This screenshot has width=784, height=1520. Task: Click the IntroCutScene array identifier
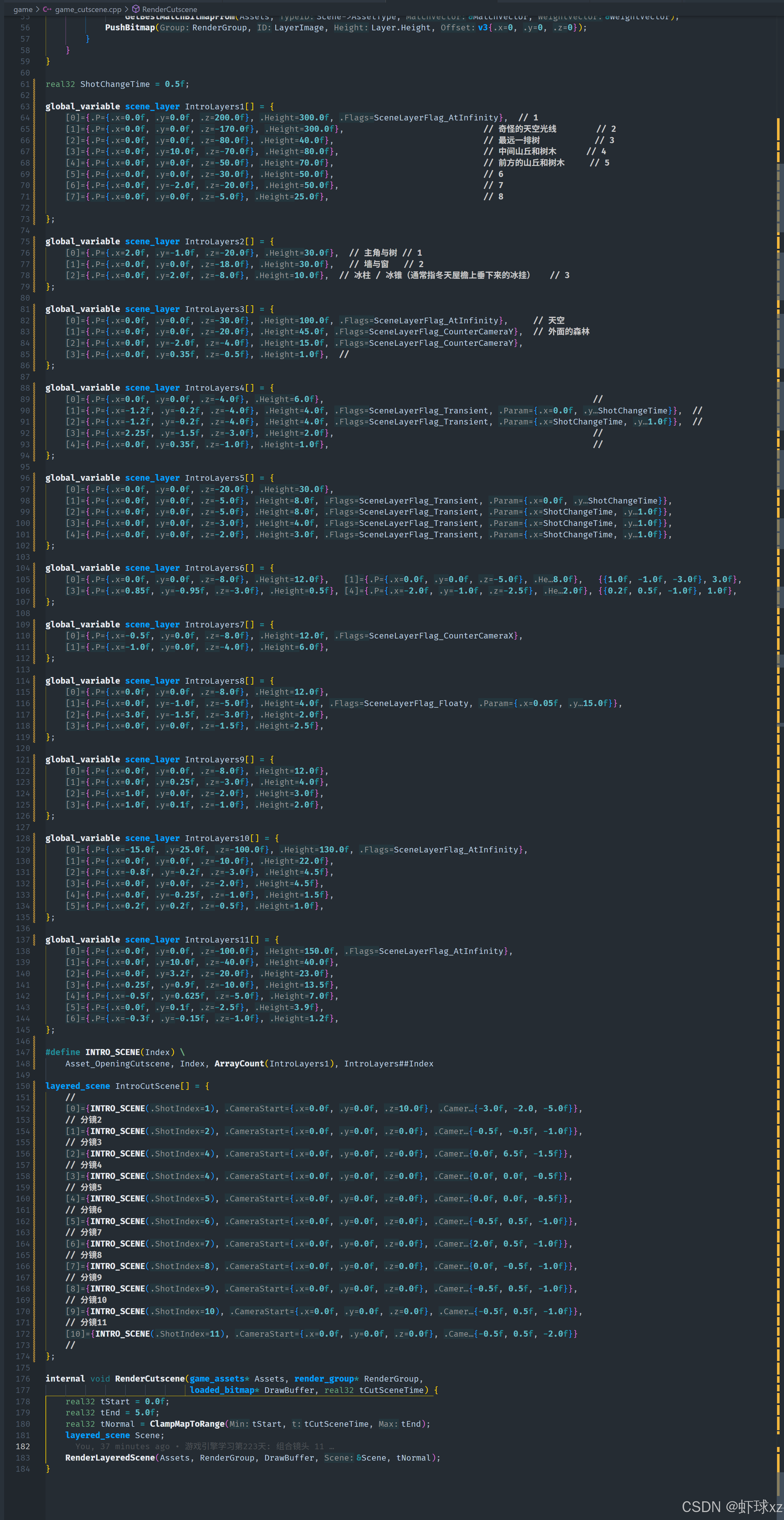148,1086
